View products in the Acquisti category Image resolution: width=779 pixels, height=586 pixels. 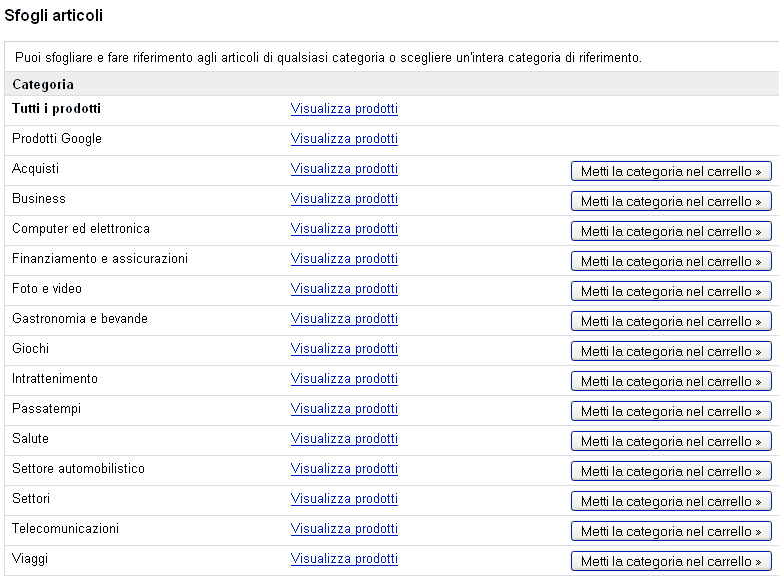pyautogui.click(x=344, y=169)
